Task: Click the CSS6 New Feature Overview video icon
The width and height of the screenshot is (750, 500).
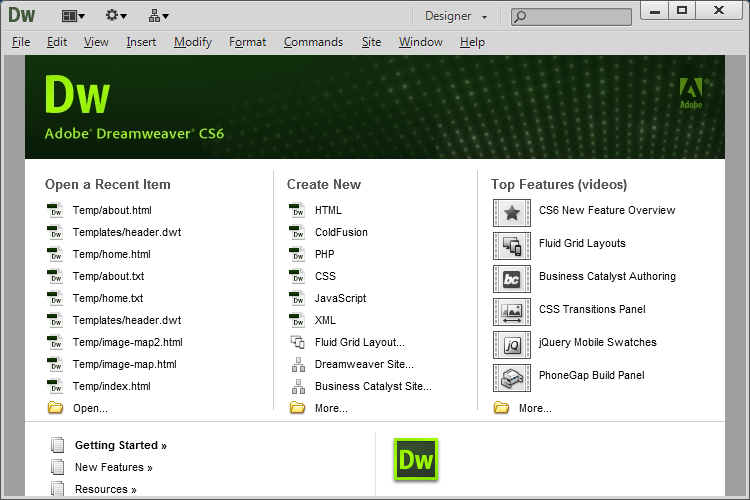Action: (x=511, y=212)
